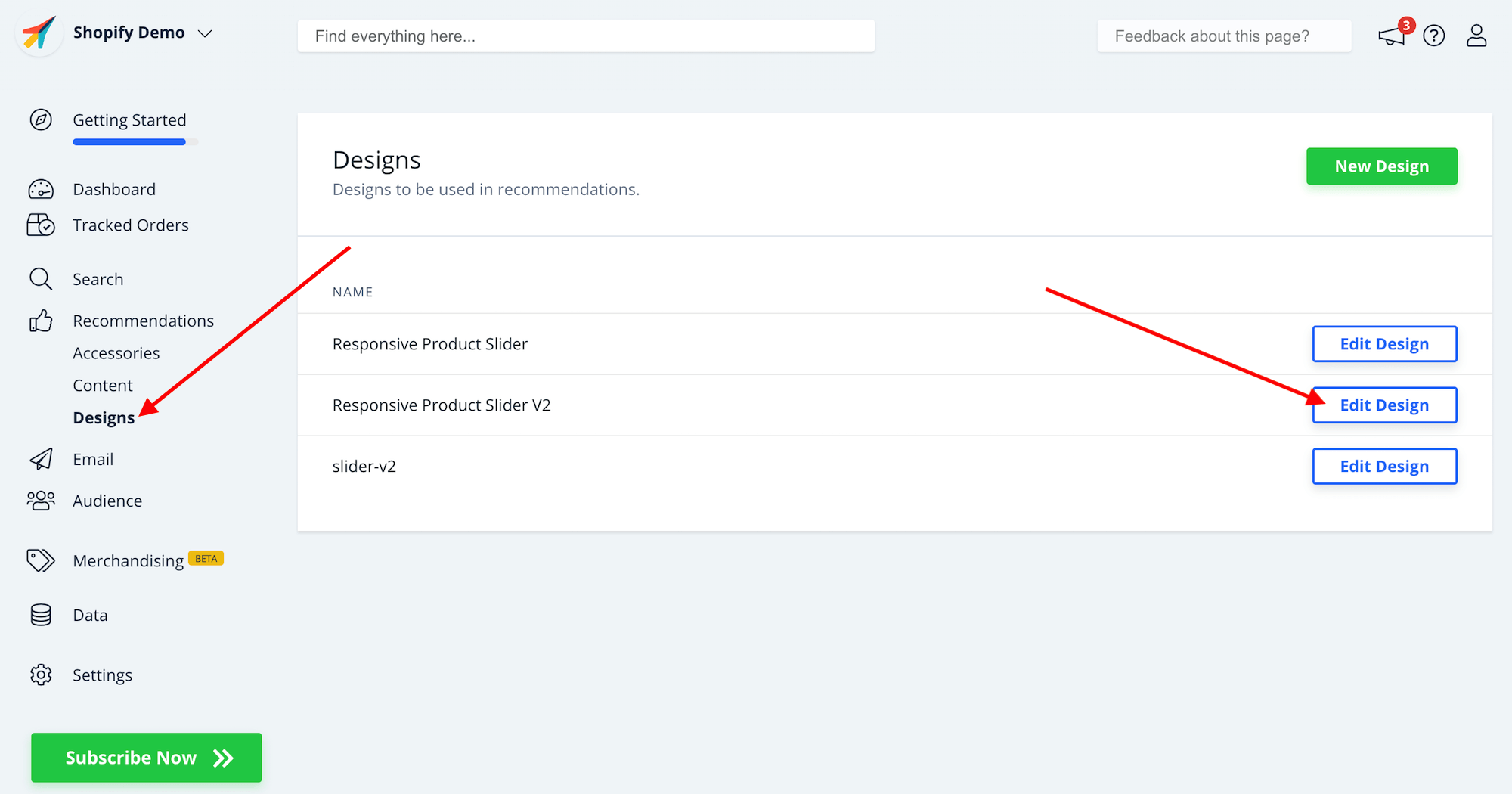The height and width of the screenshot is (794, 1512).
Task: Open the Designs sidebar item
Action: (104, 418)
